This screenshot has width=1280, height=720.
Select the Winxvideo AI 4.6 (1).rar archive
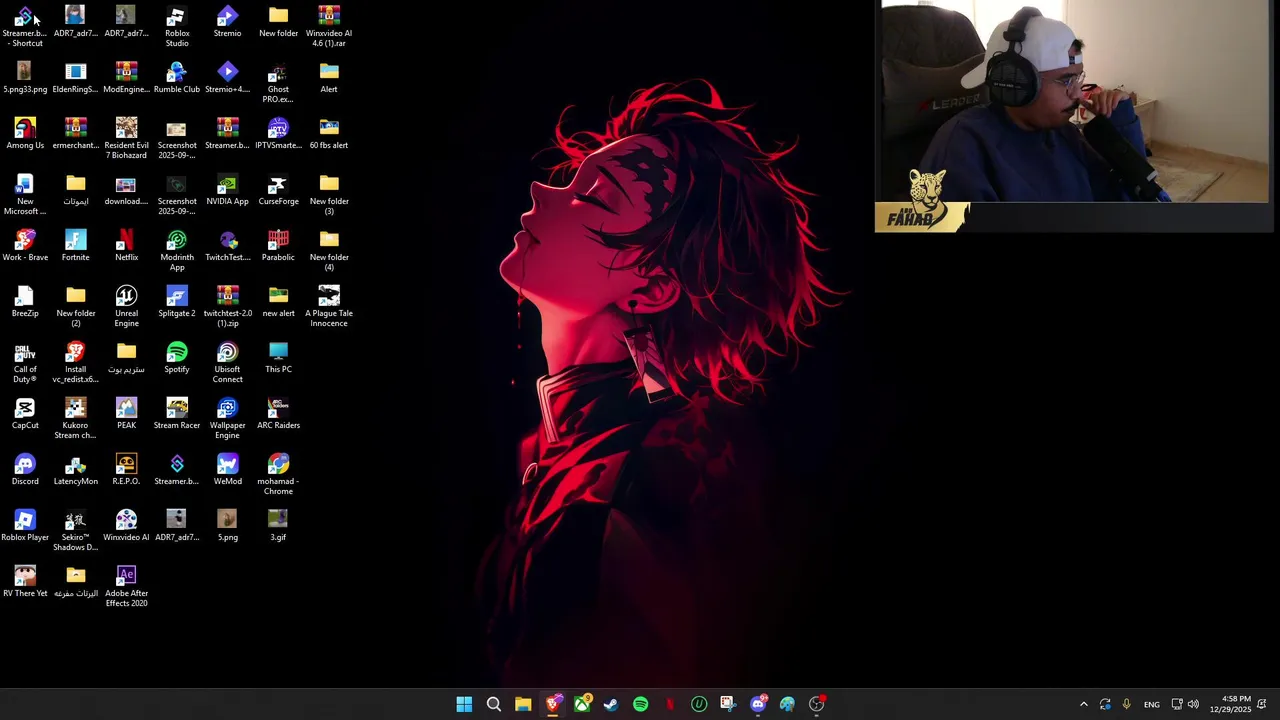[x=329, y=26]
